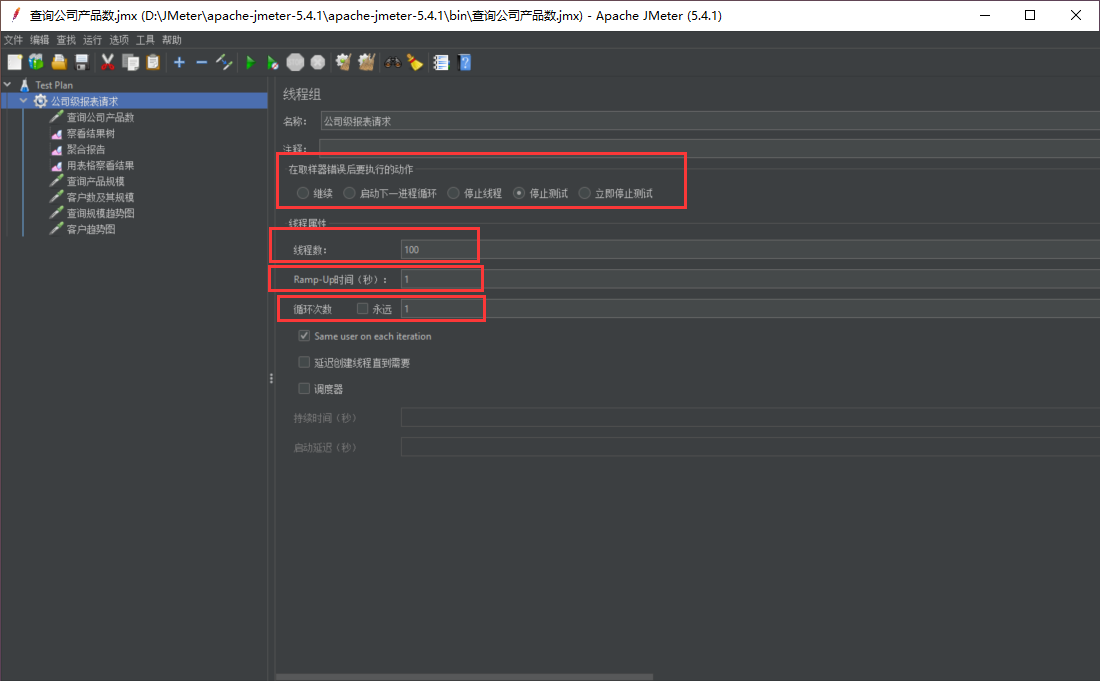The height and width of the screenshot is (681, 1100).
Task: Collapse the 公司级报表请求 thread group node
Action: pos(23,101)
